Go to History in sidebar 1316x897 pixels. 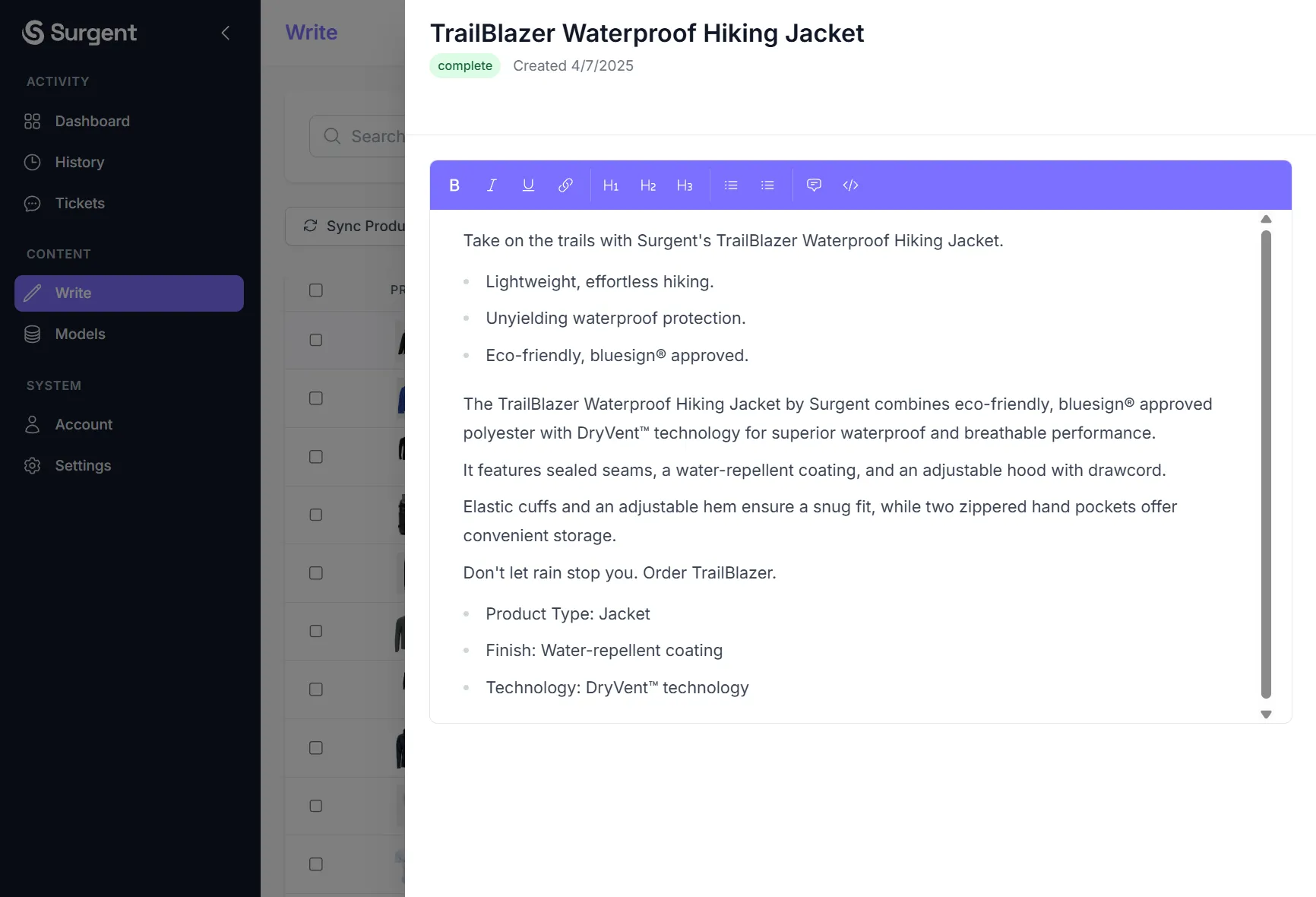point(79,163)
